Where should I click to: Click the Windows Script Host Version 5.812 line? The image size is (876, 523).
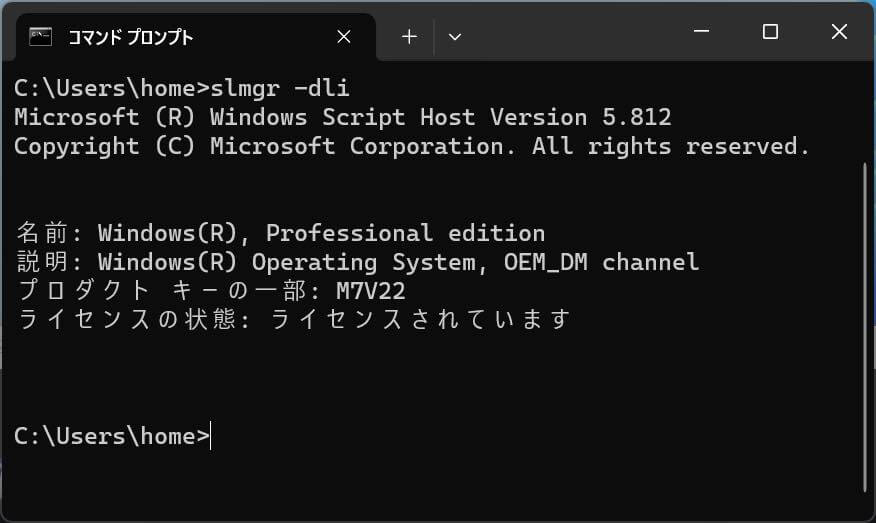(342, 117)
